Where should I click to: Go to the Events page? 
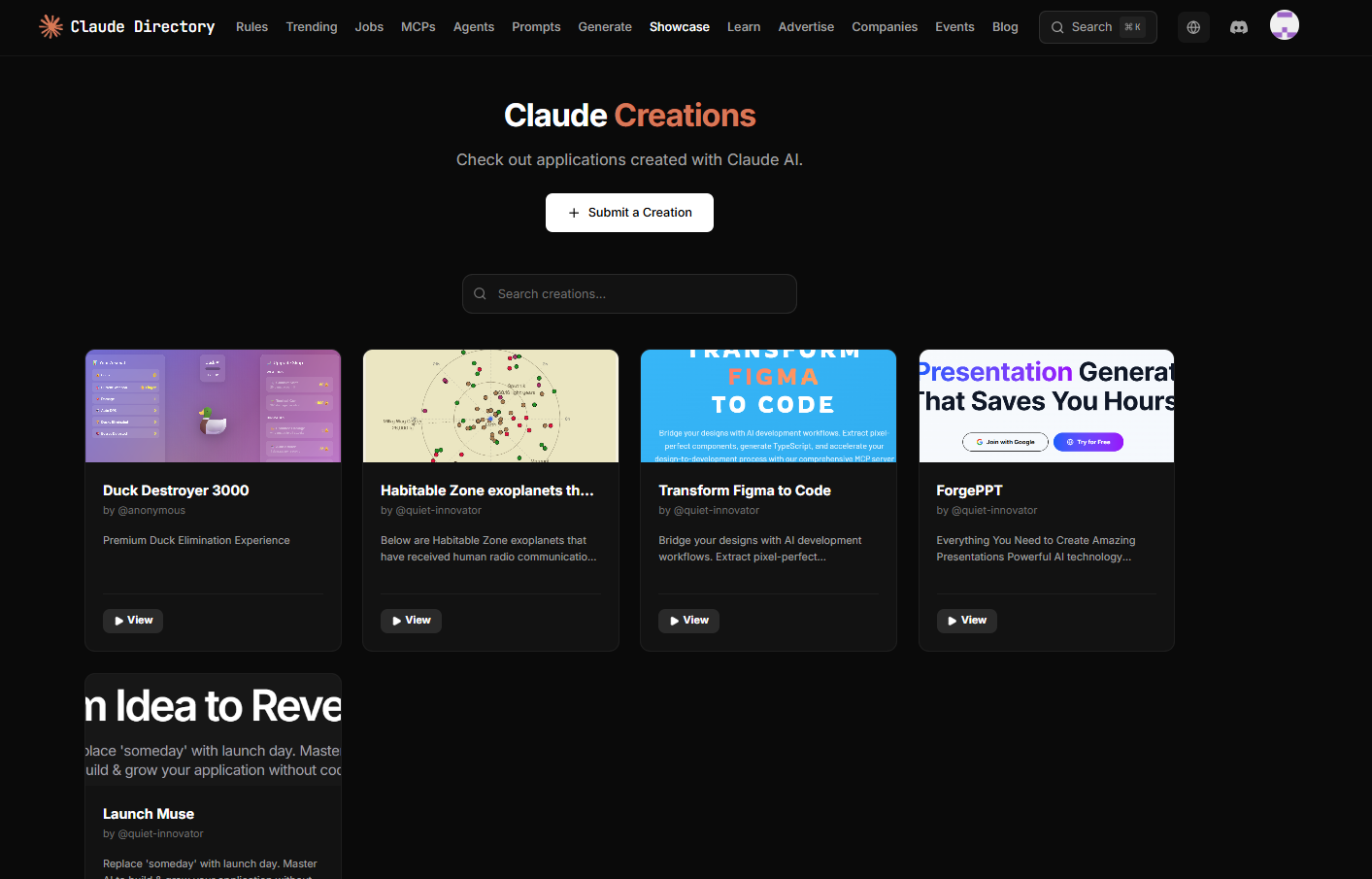tap(954, 27)
